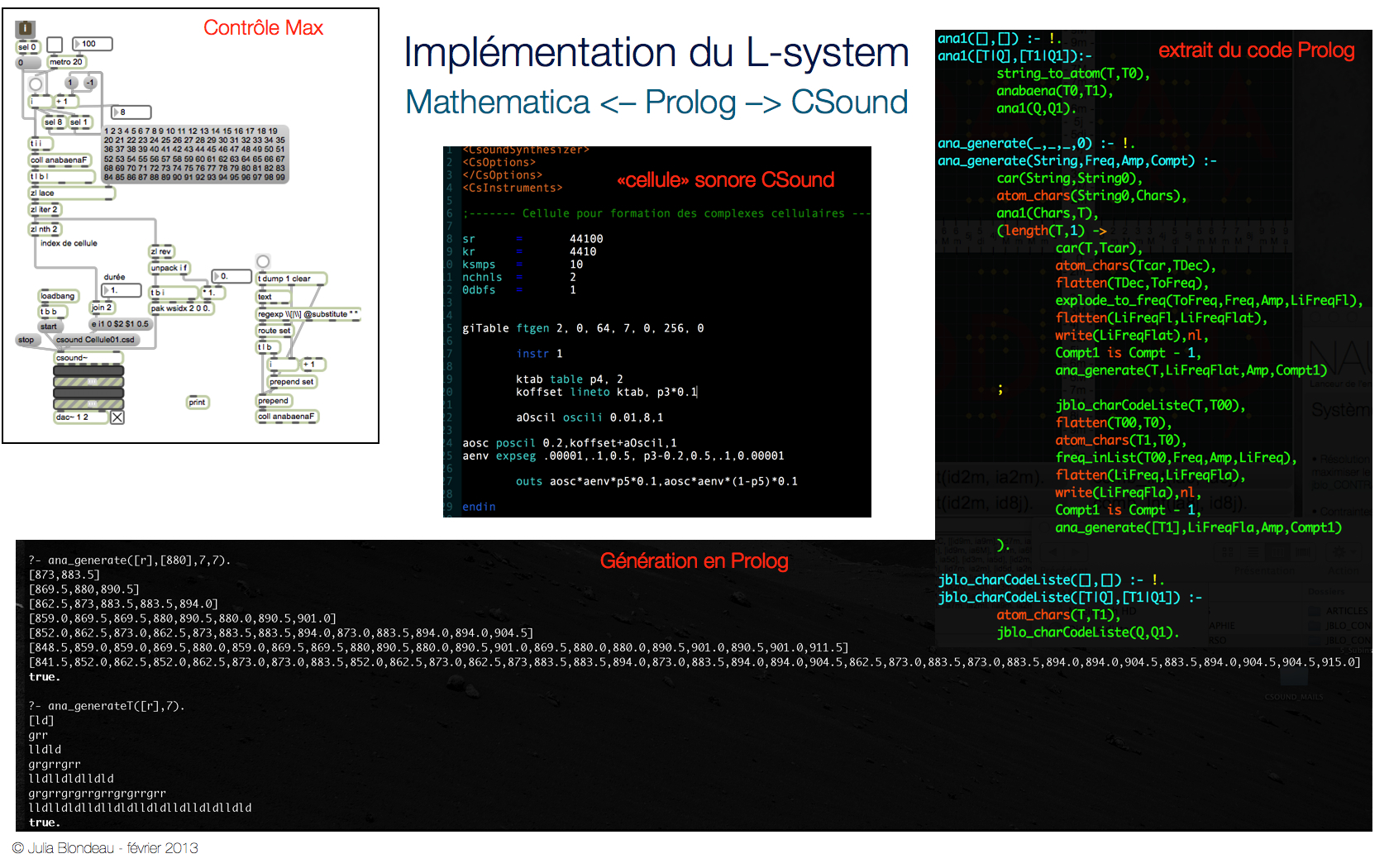Click the '«cellule» sonore CSound' label

tap(725, 180)
